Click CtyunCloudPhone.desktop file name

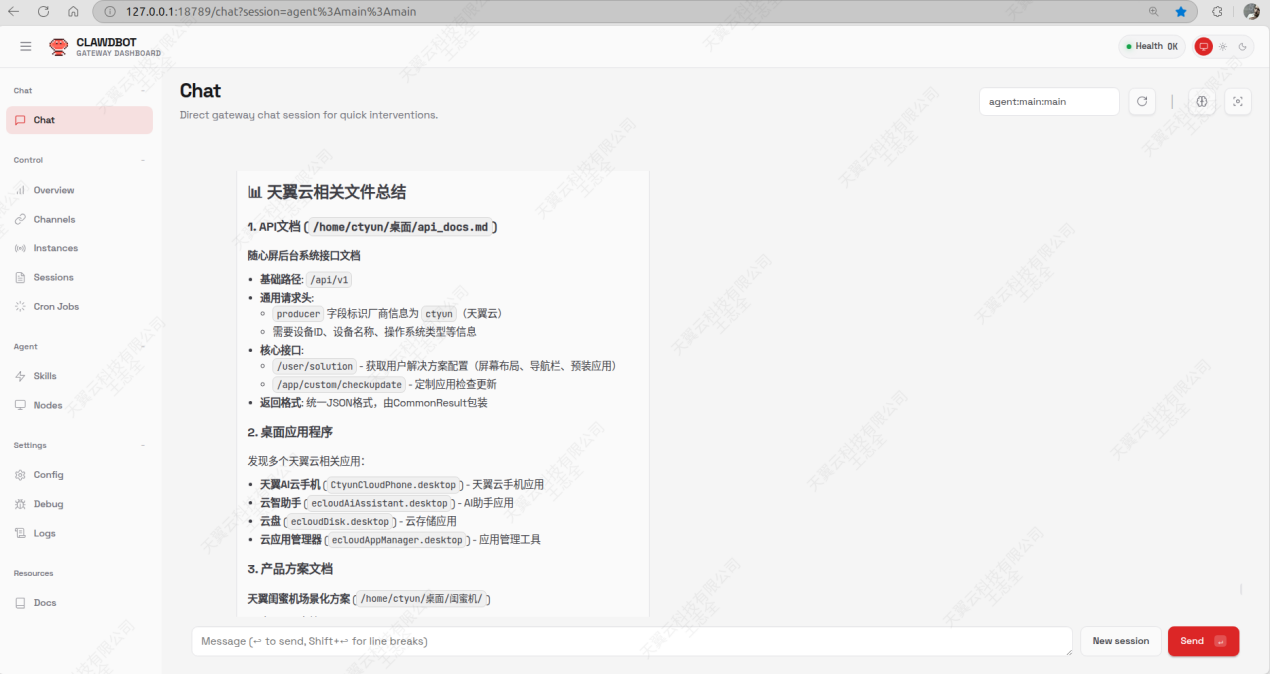click(393, 484)
